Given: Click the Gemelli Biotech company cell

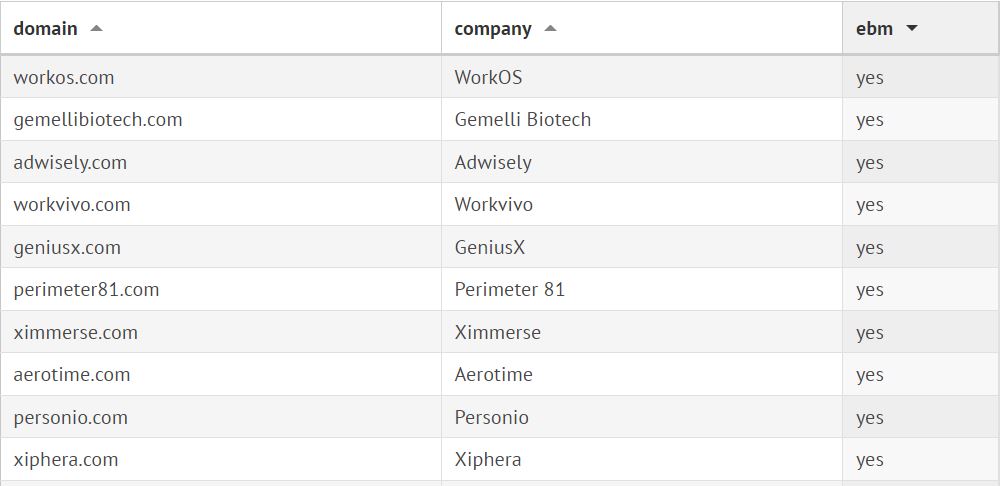Looking at the screenshot, I should click(522, 120).
